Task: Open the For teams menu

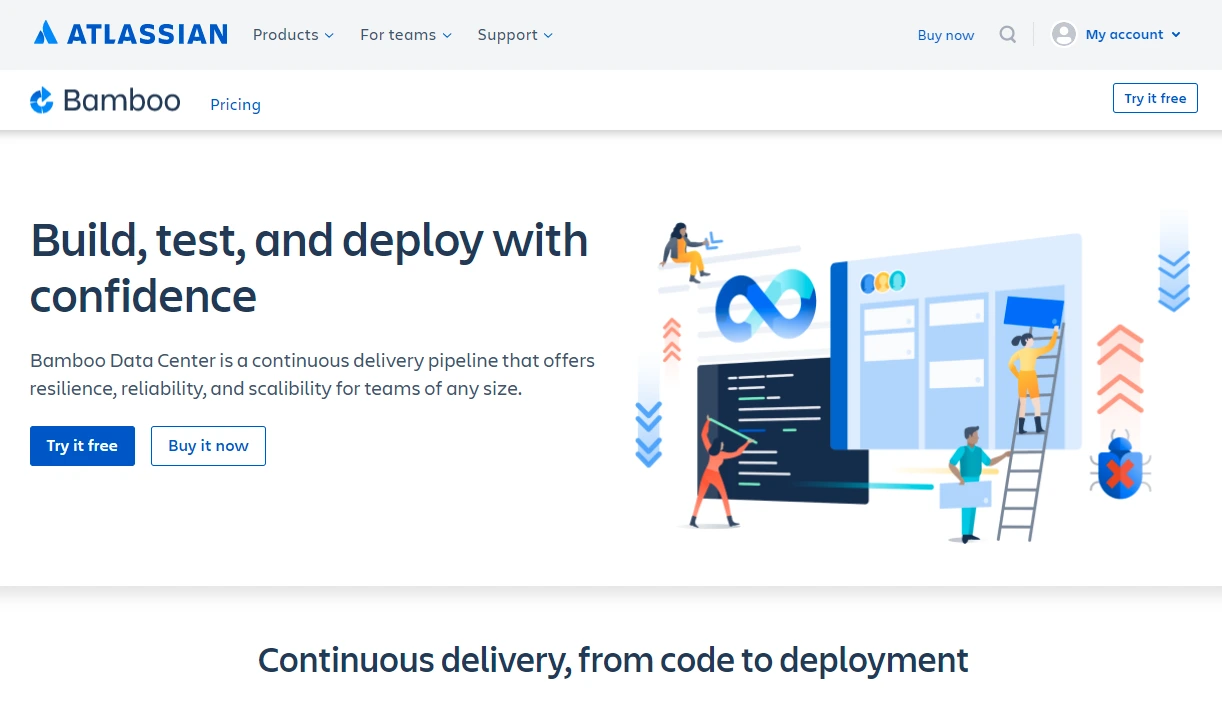Action: [x=397, y=34]
